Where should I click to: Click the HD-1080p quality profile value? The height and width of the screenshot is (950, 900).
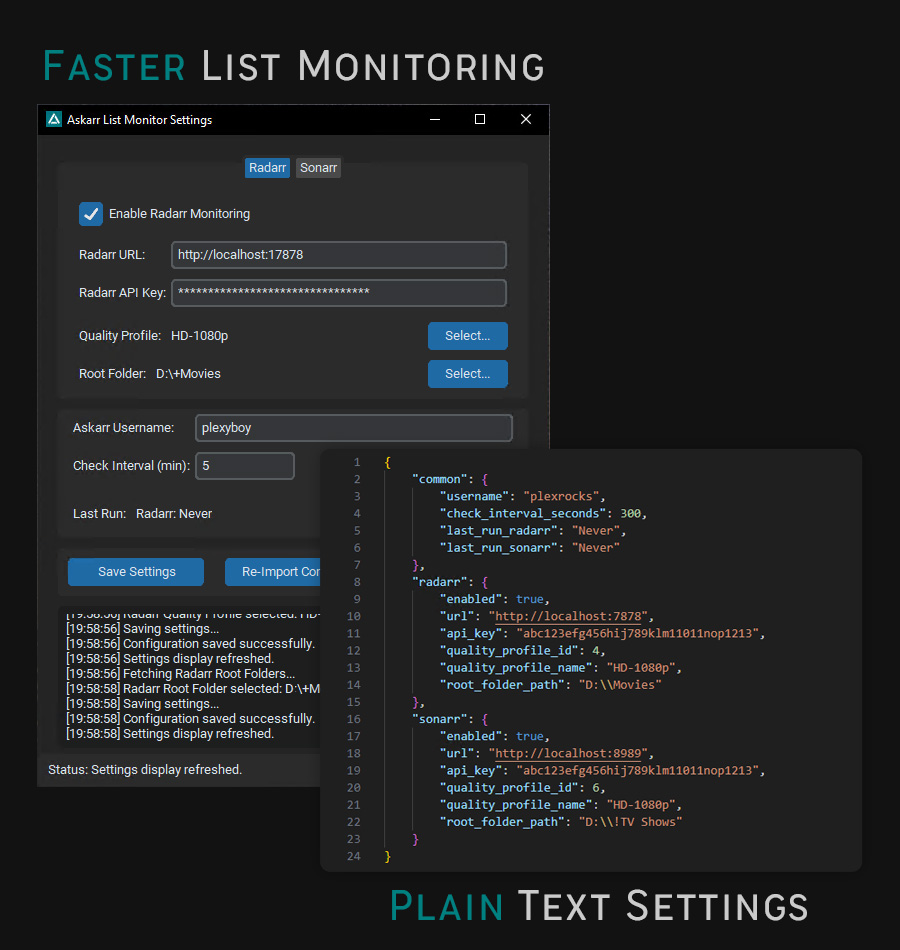tap(199, 336)
